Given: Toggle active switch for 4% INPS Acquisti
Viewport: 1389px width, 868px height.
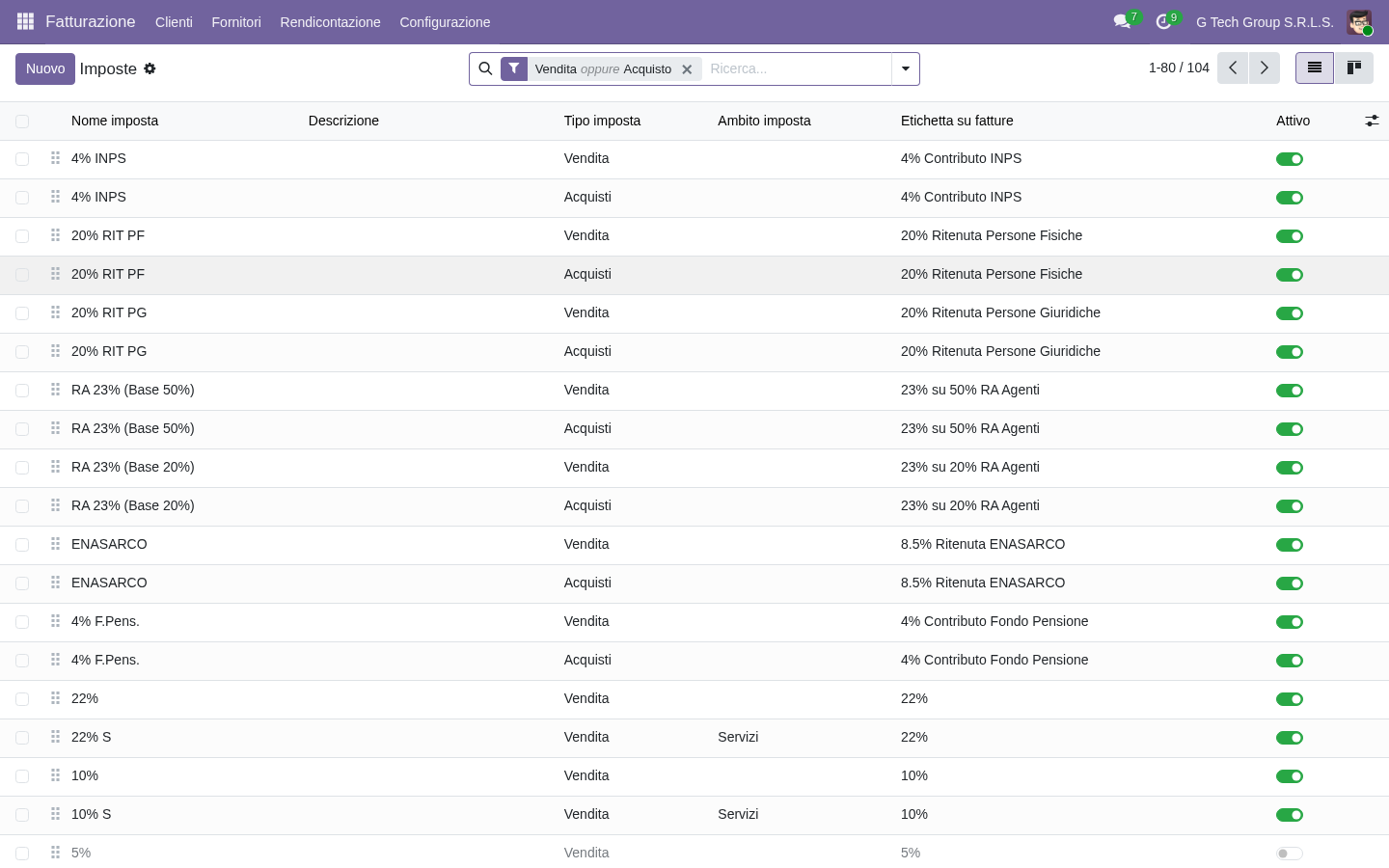Looking at the screenshot, I should coord(1290,198).
